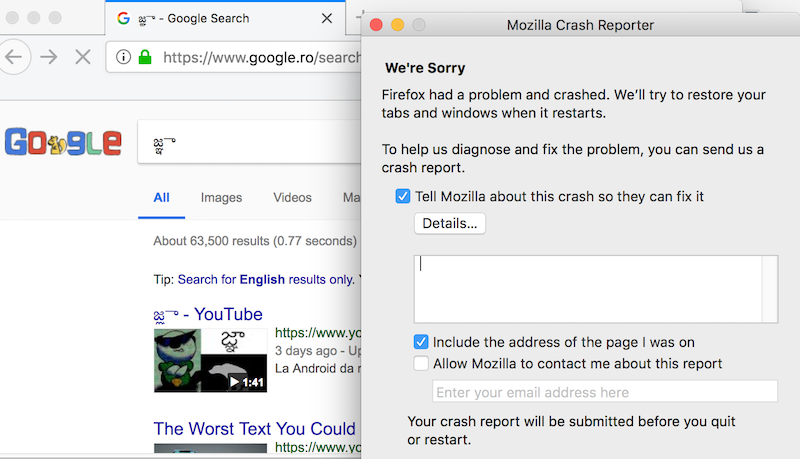Toggle Tell Mozilla about this crash checkbox
The width and height of the screenshot is (800, 459).
403,196
